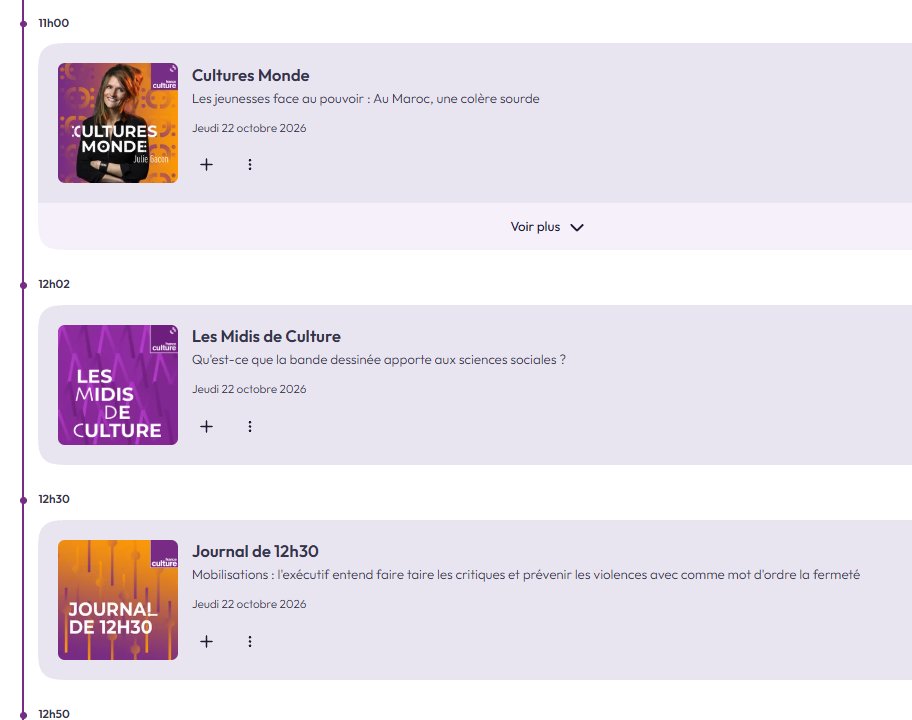Click the Cultures Monde cover thumbnail
912x720 pixels.
point(118,123)
